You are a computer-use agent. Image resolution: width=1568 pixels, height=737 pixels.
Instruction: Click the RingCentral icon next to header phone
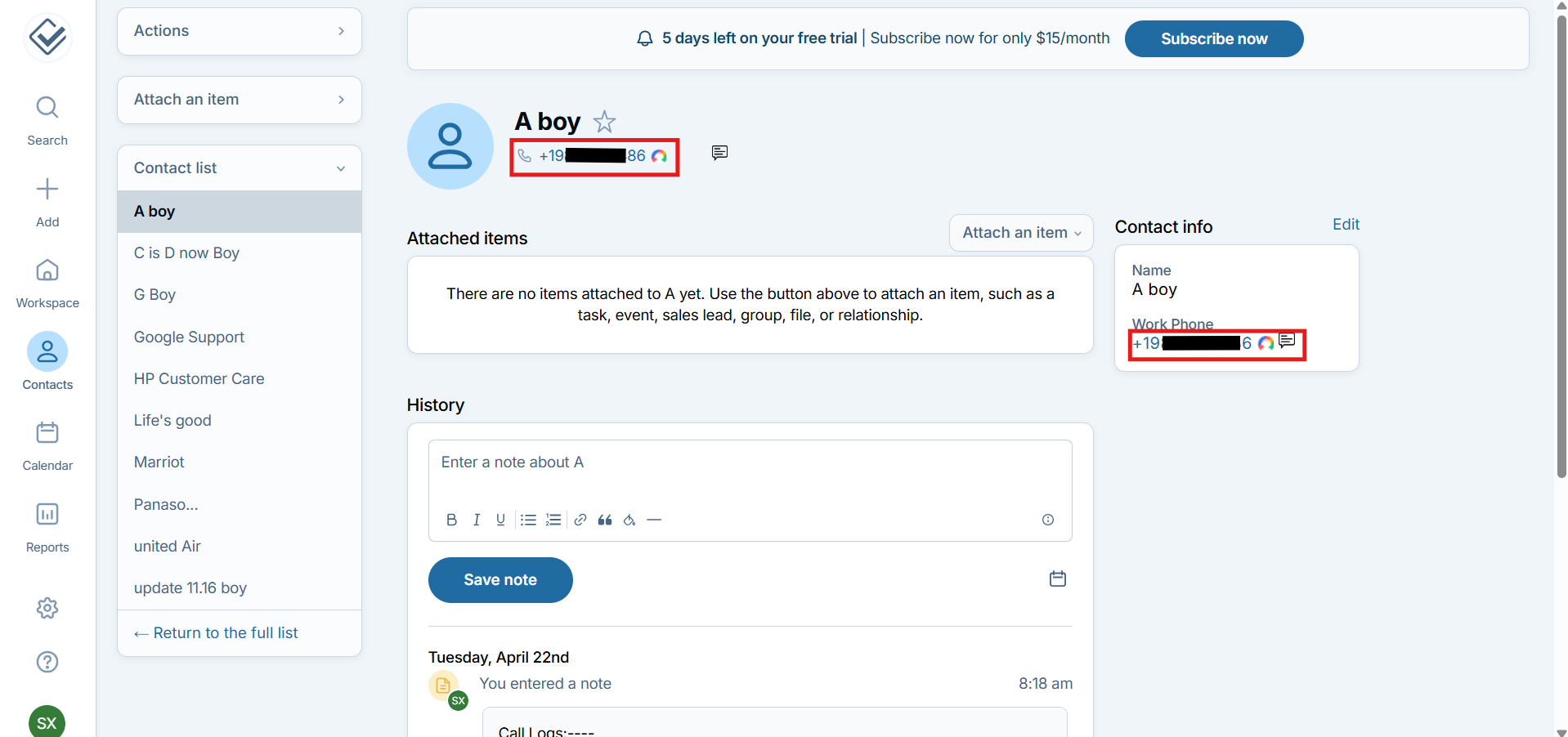tap(659, 156)
